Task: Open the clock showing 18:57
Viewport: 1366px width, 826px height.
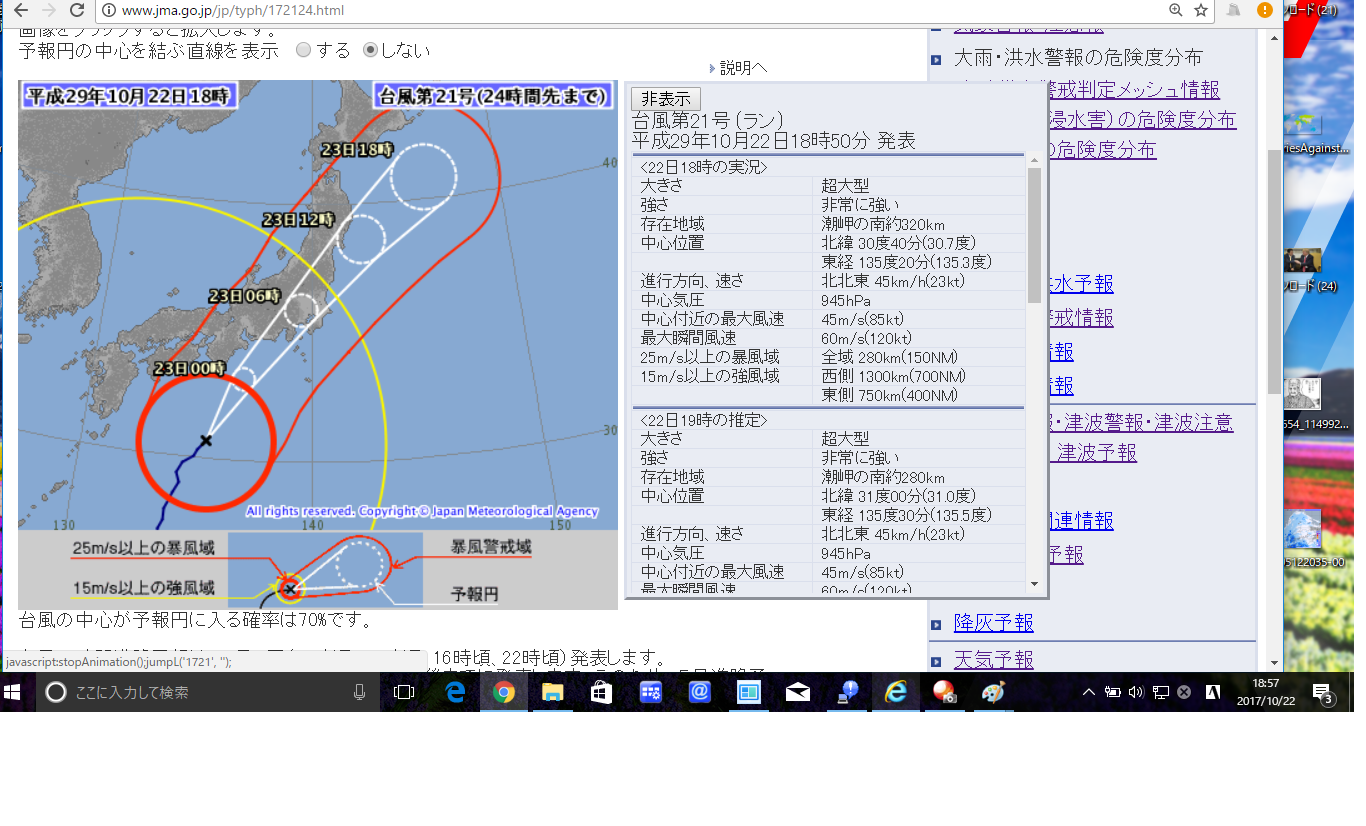Action: [x=1265, y=692]
